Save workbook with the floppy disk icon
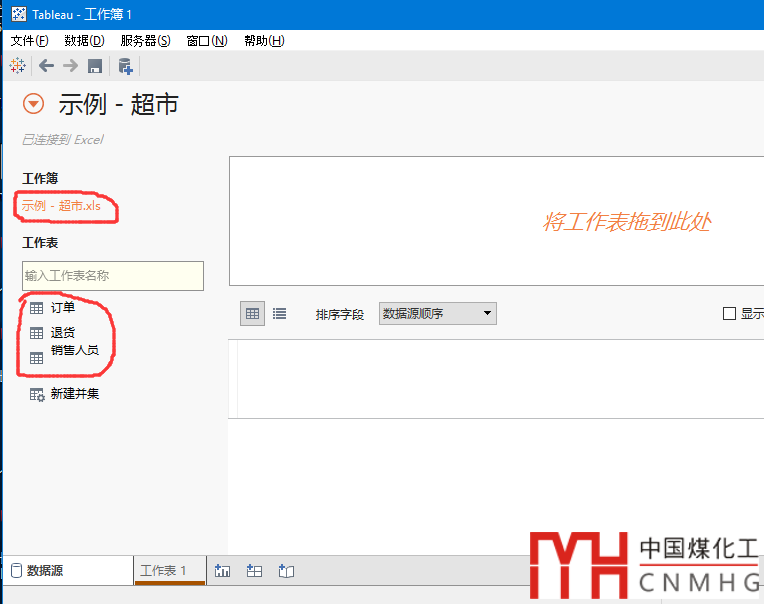Screen dimensions: 764x604 click(x=95, y=66)
